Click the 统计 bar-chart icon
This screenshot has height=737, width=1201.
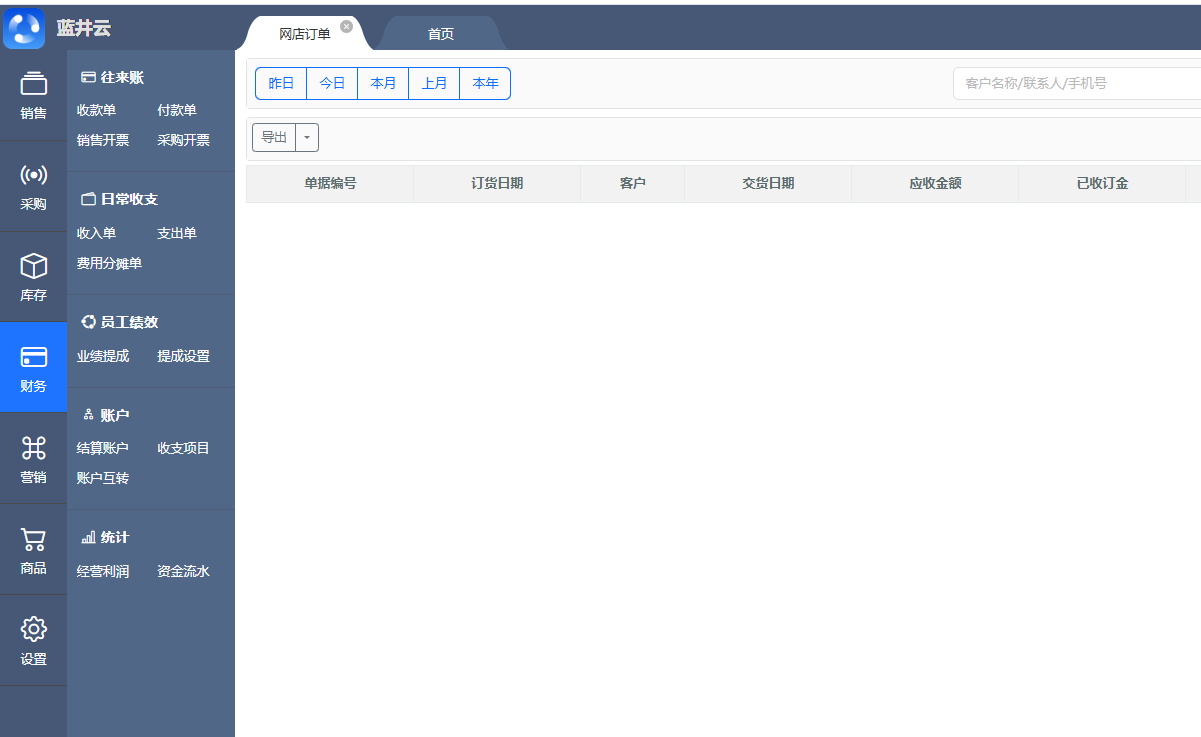point(88,537)
